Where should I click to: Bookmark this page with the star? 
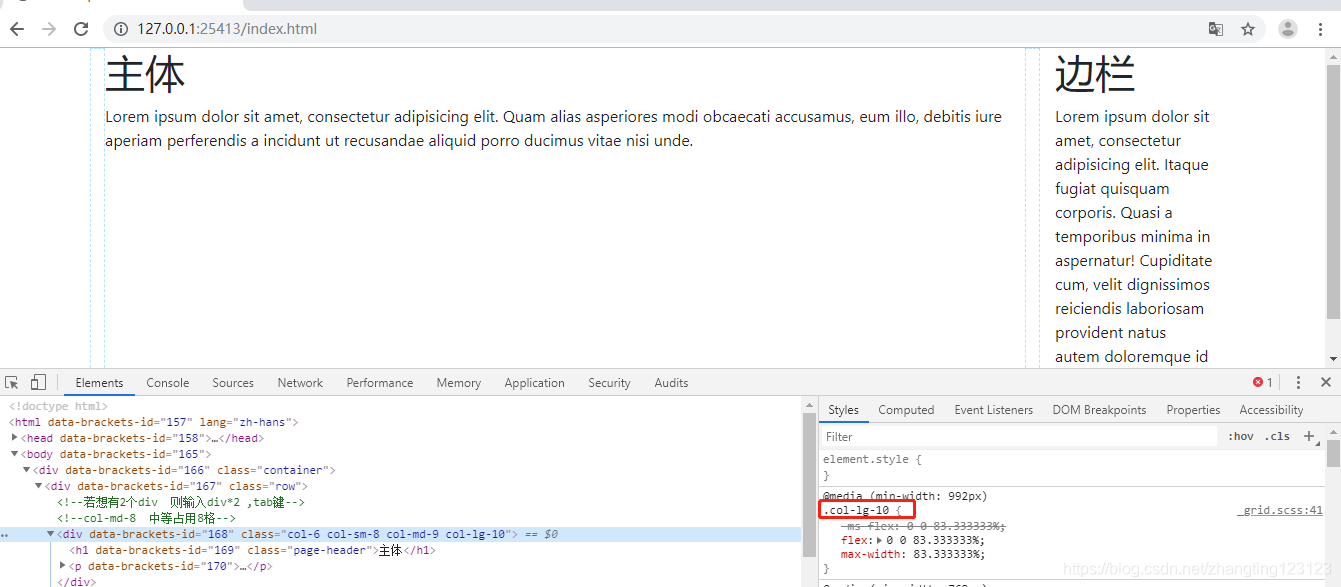click(x=1248, y=29)
